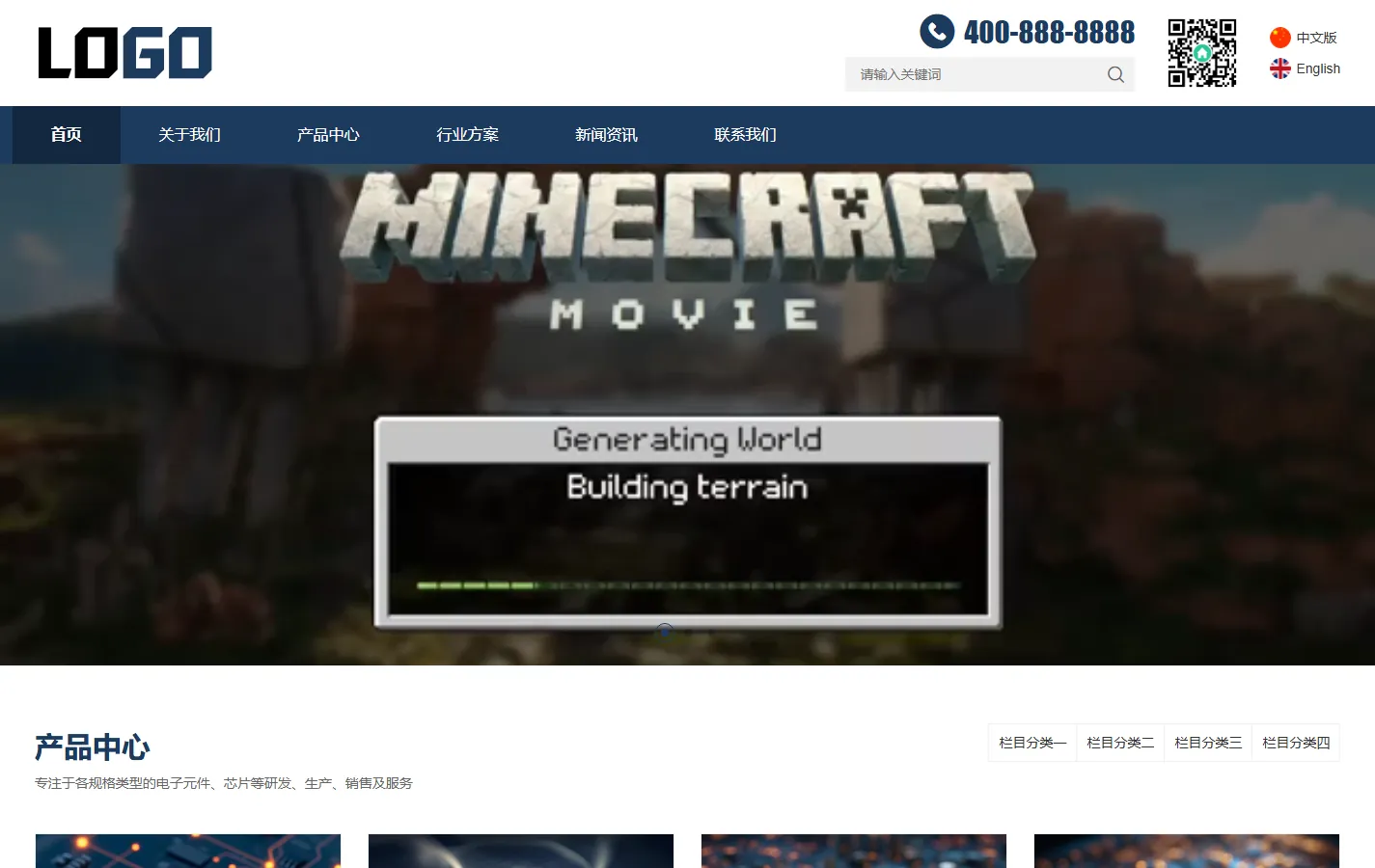Click the 400-888-8888 phone number

[1049, 32]
